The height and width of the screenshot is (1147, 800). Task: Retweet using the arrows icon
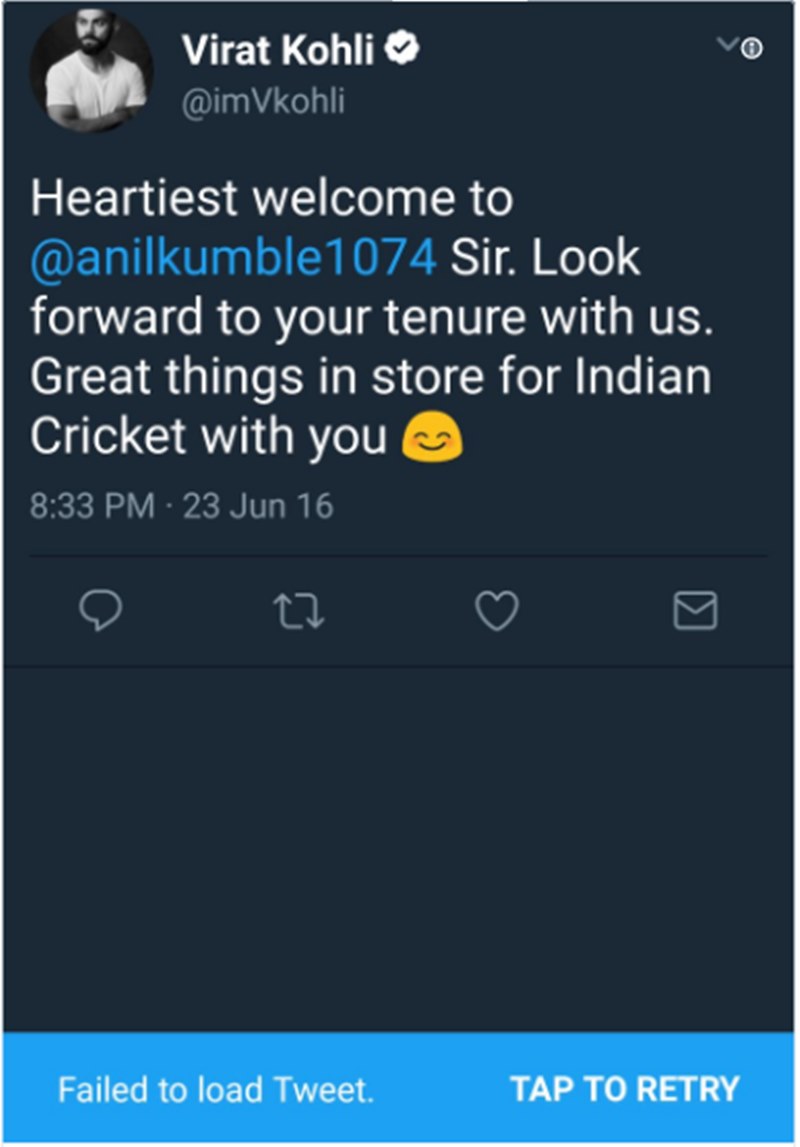click(298, 610)
